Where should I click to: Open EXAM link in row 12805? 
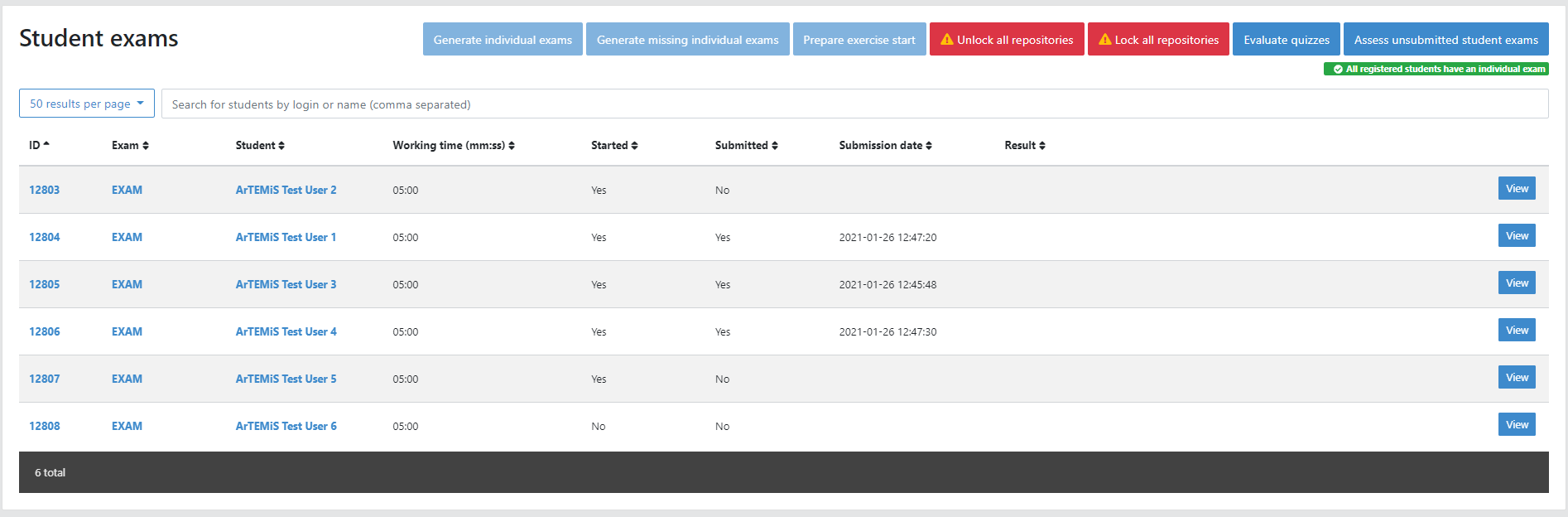click(x=127, y=284)
